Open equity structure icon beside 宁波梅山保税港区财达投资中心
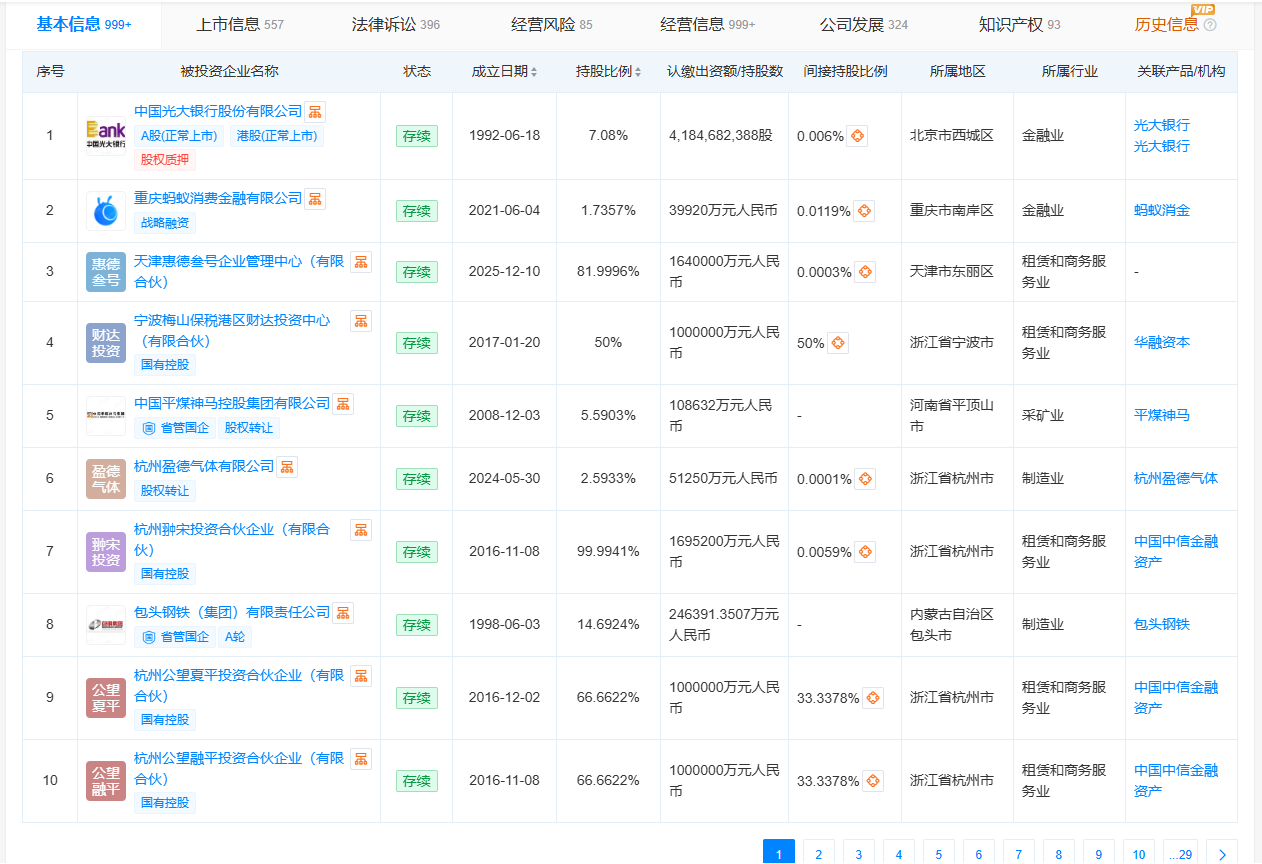1262x864 pixels. 361,321
